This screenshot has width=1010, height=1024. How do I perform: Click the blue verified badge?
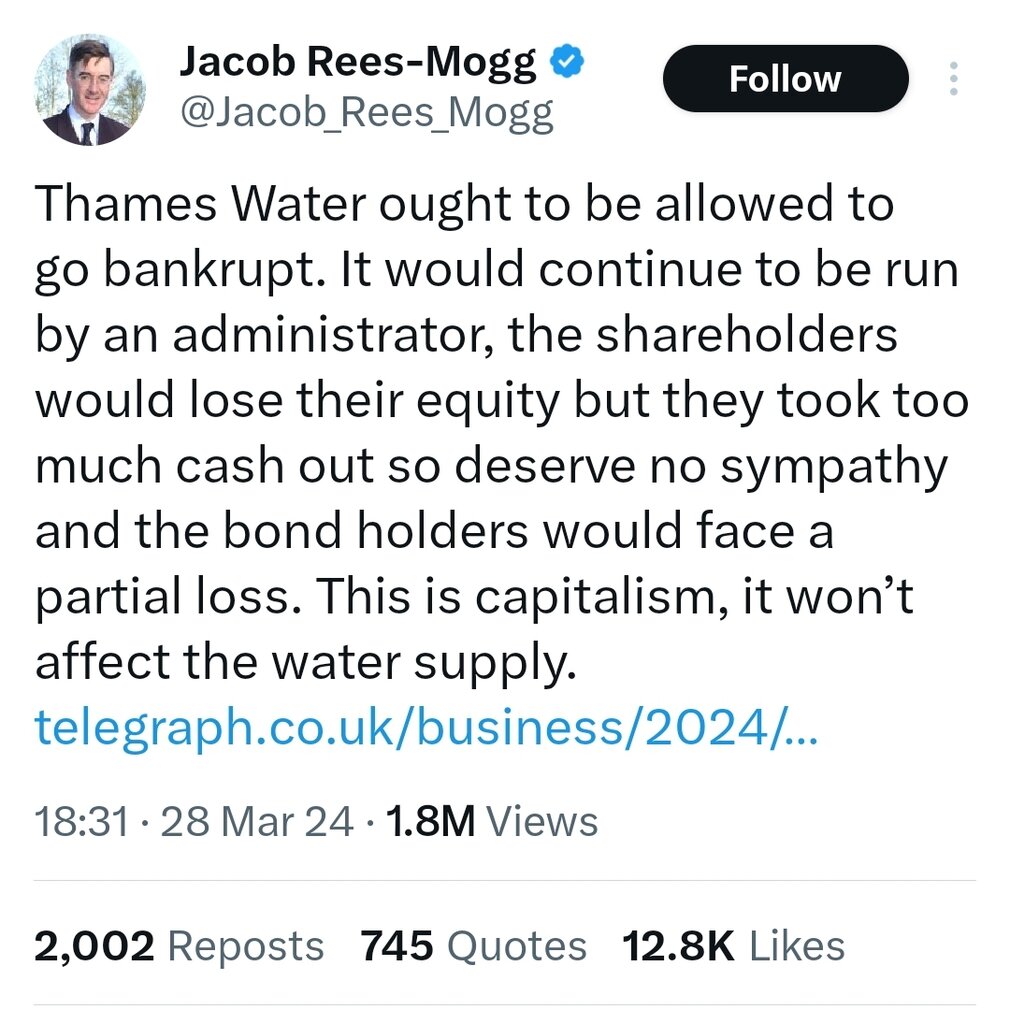click(569, 65)
